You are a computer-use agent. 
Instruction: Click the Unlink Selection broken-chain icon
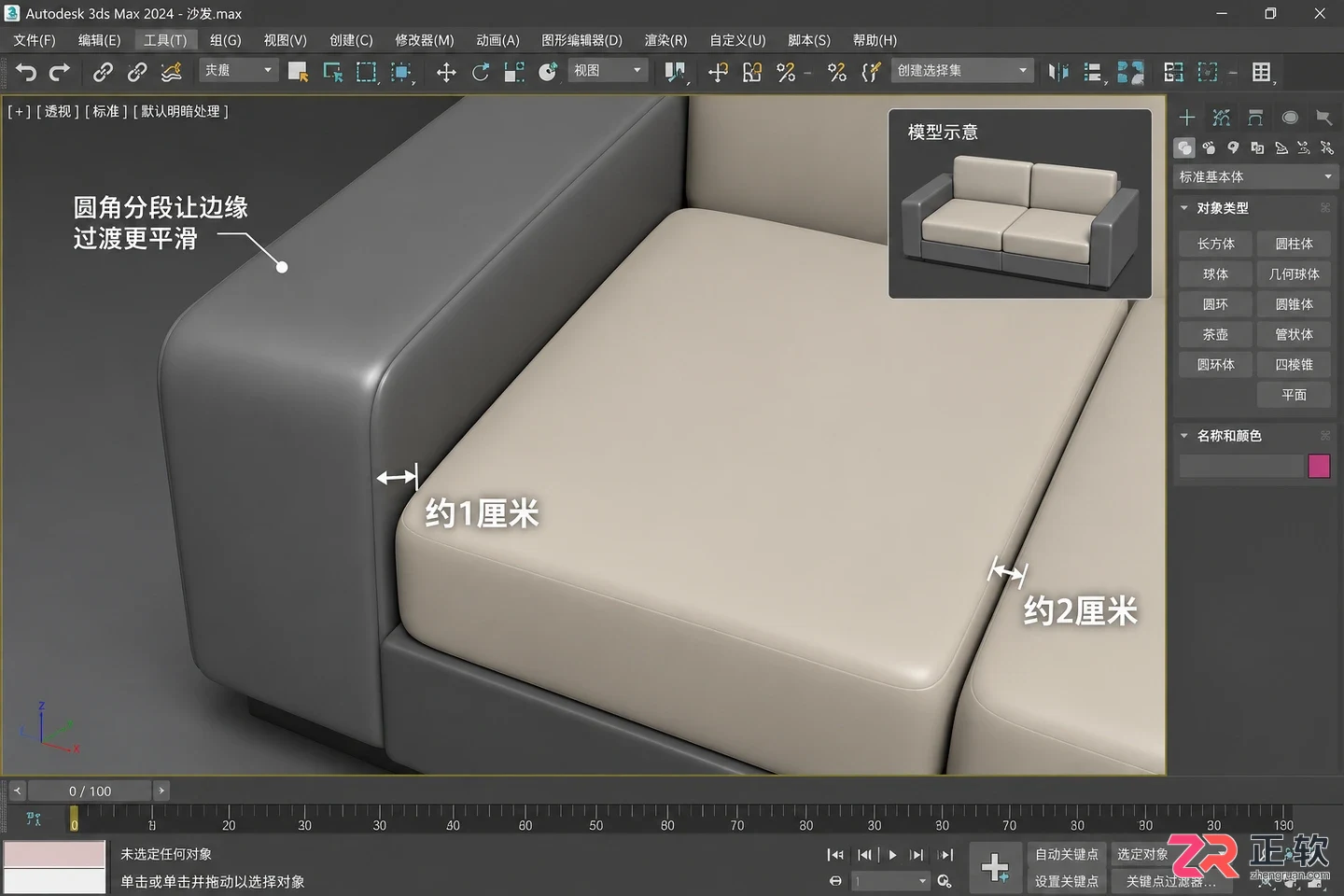[137, 72]
